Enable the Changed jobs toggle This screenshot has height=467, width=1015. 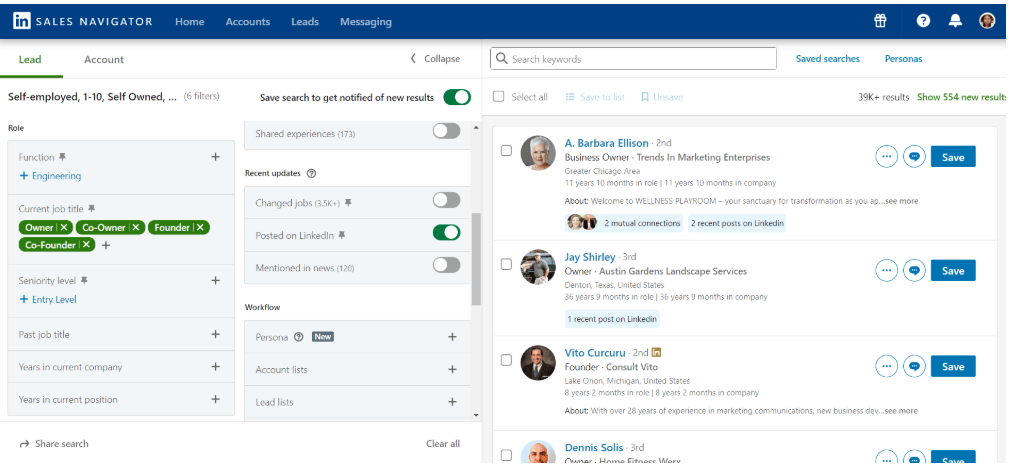[x=446, y=201]
